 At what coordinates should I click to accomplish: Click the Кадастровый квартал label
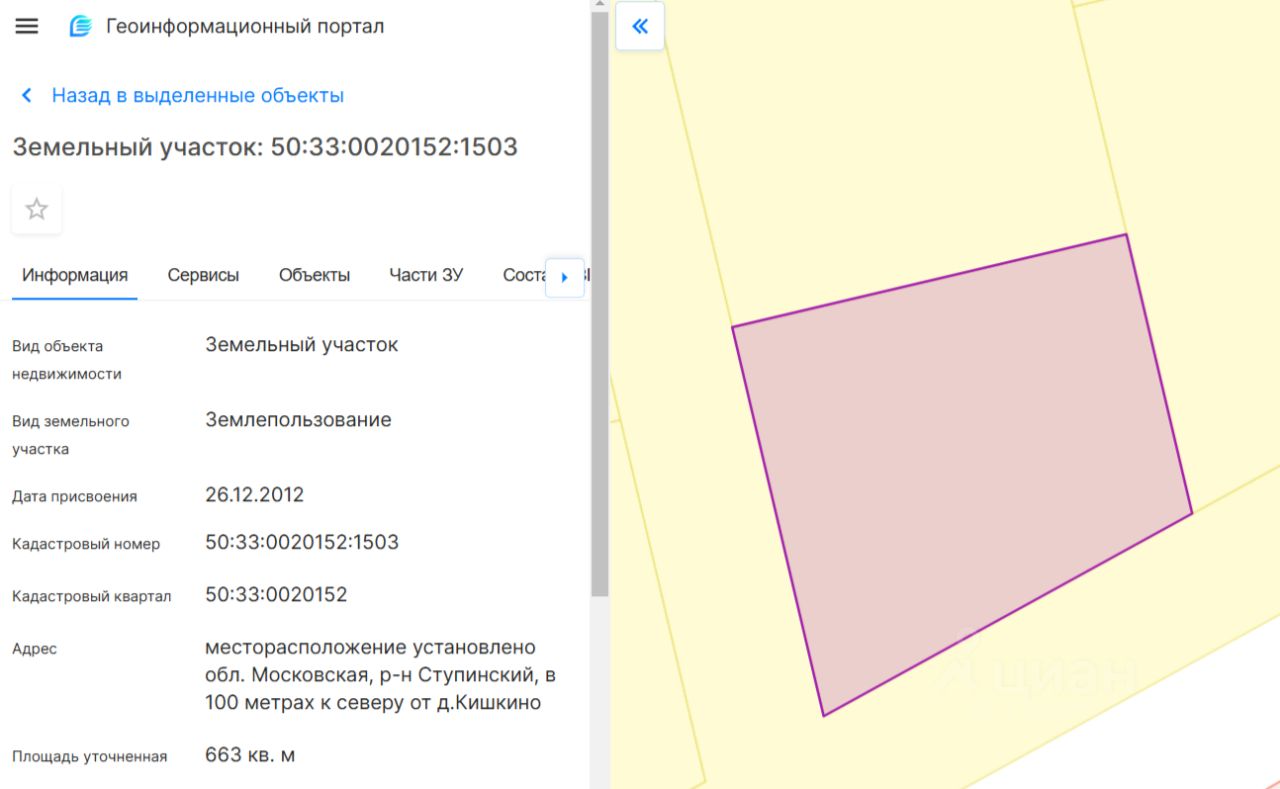[92, 596]
